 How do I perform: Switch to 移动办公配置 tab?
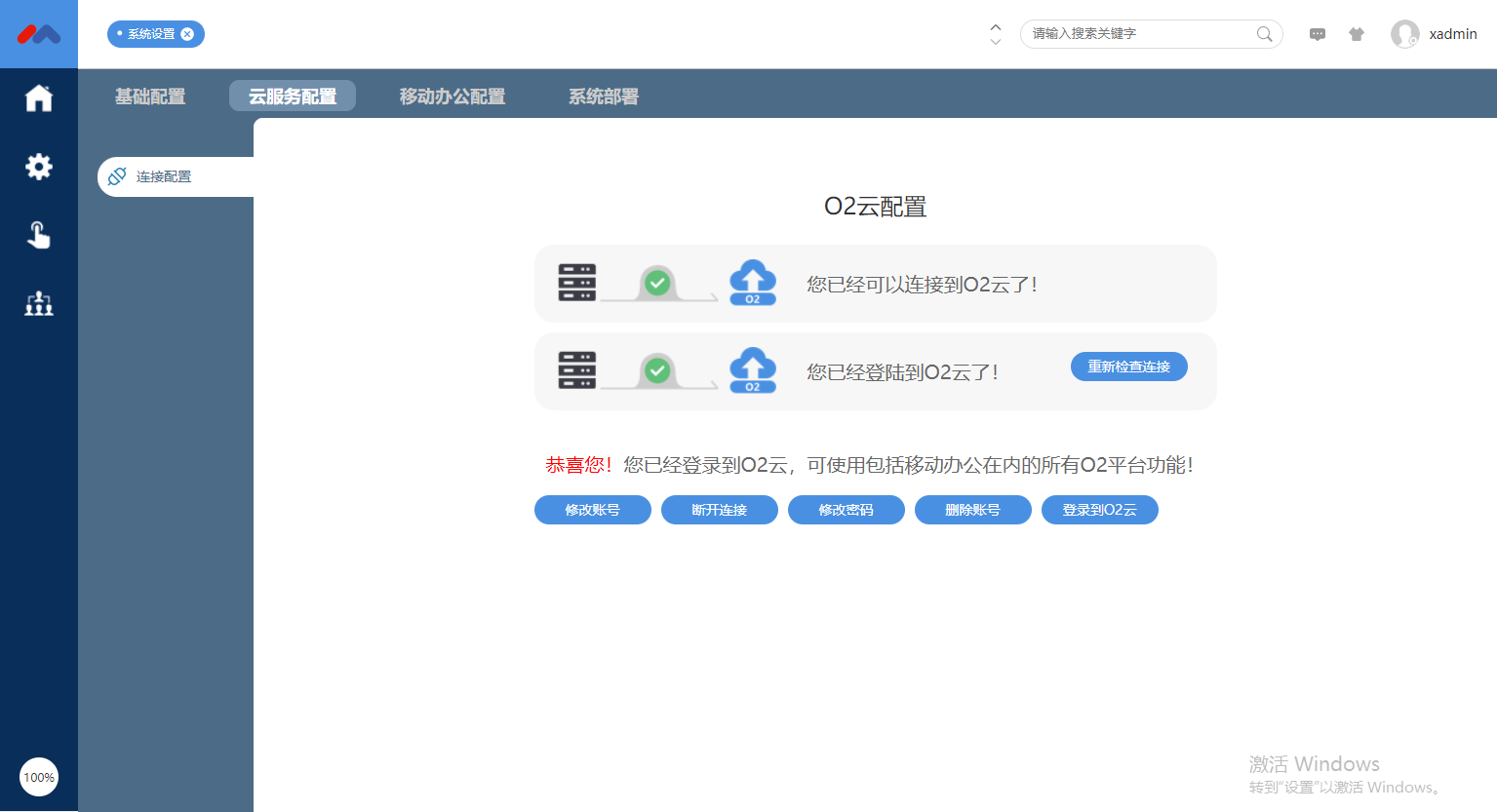[453, 97]
